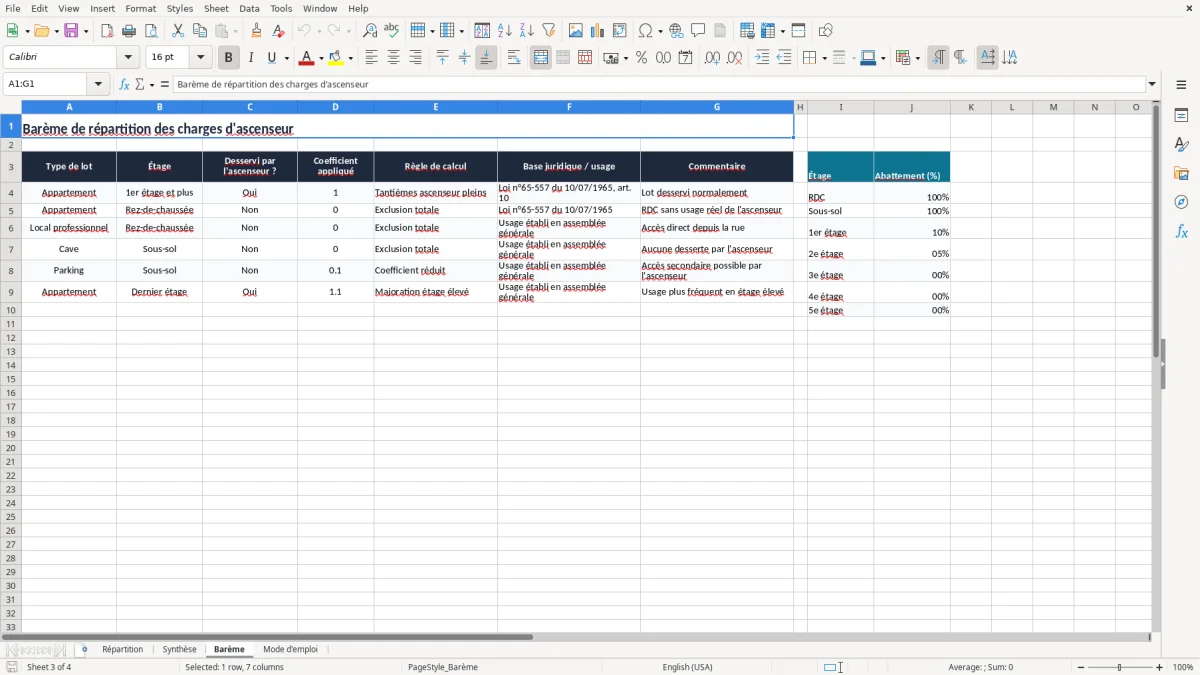Viewport: 1200px width, 675px height.
Task: Switch to the Synthèse sheet tab
Action: [180, 650]
